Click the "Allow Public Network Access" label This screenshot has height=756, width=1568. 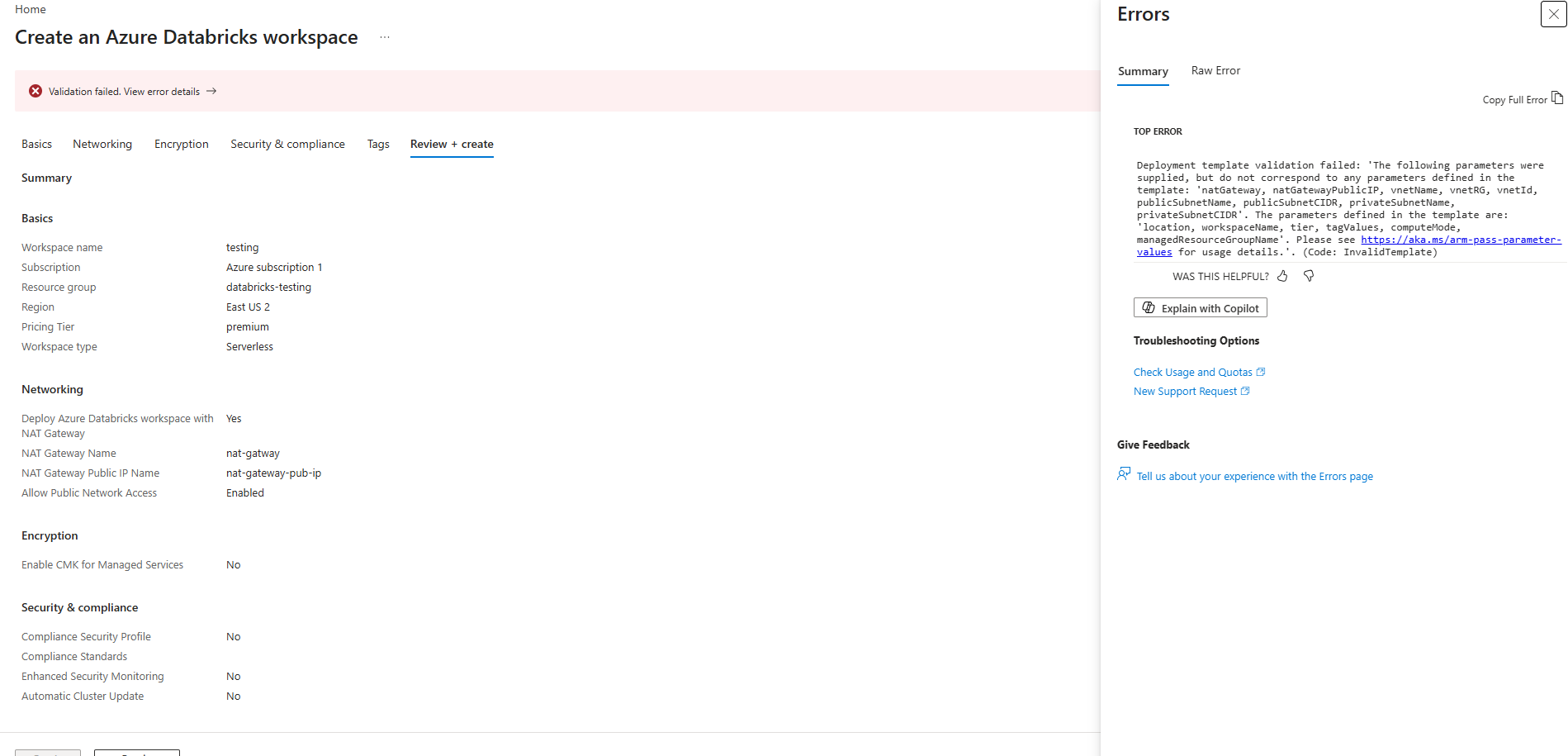(89, 493)
